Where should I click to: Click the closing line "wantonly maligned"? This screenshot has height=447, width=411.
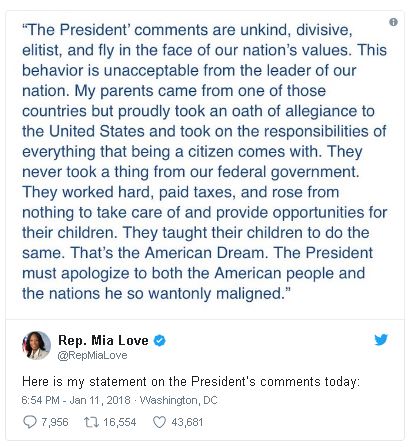pos(157,293)
